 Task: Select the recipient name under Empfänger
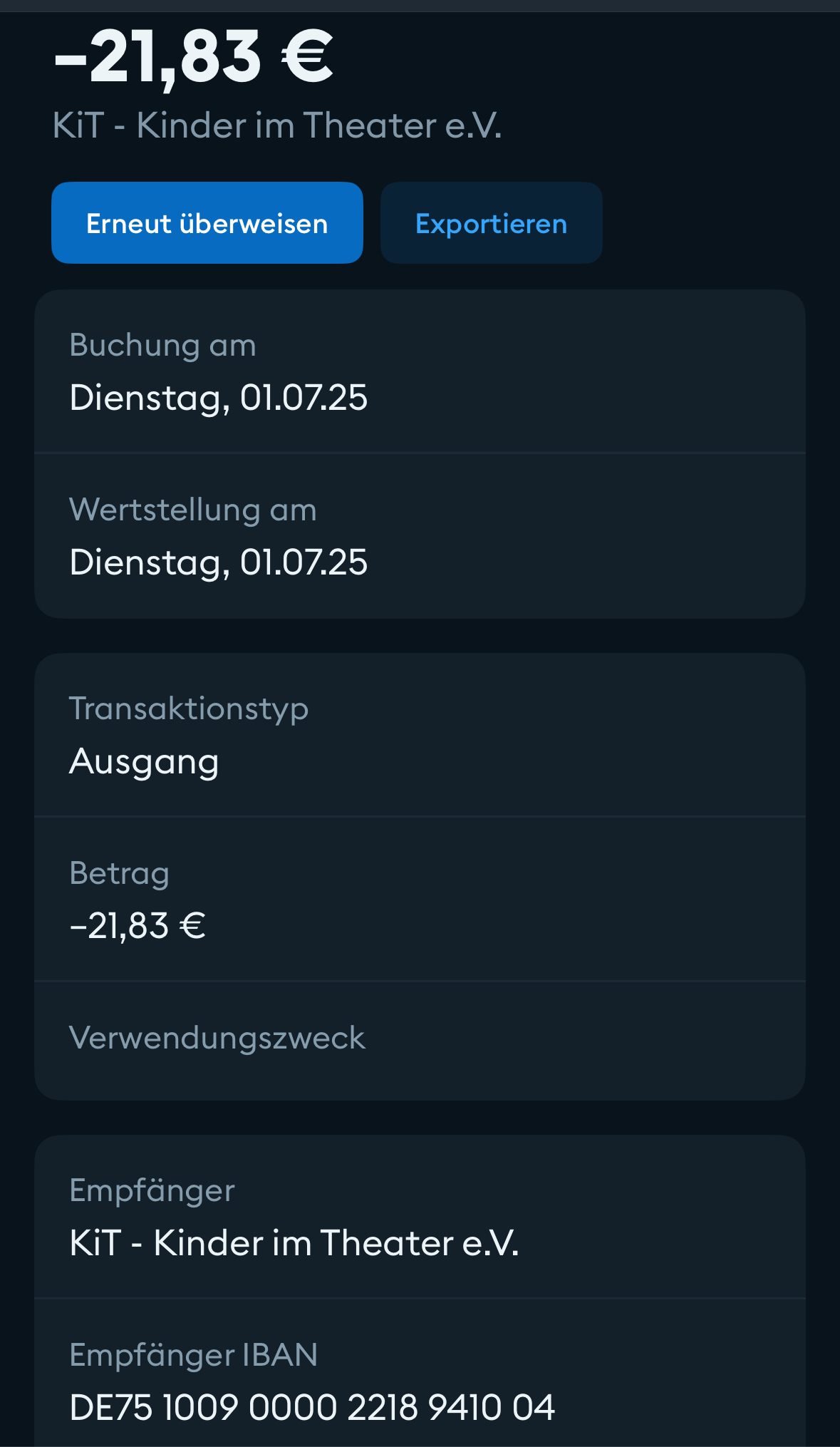coord(294,1243)
